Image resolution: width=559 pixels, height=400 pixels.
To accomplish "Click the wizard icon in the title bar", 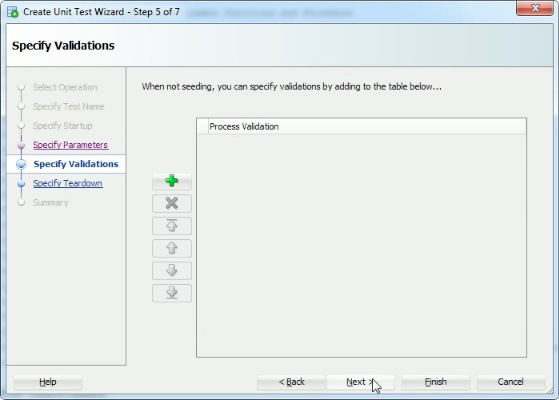I will click(x=12, y=12).
